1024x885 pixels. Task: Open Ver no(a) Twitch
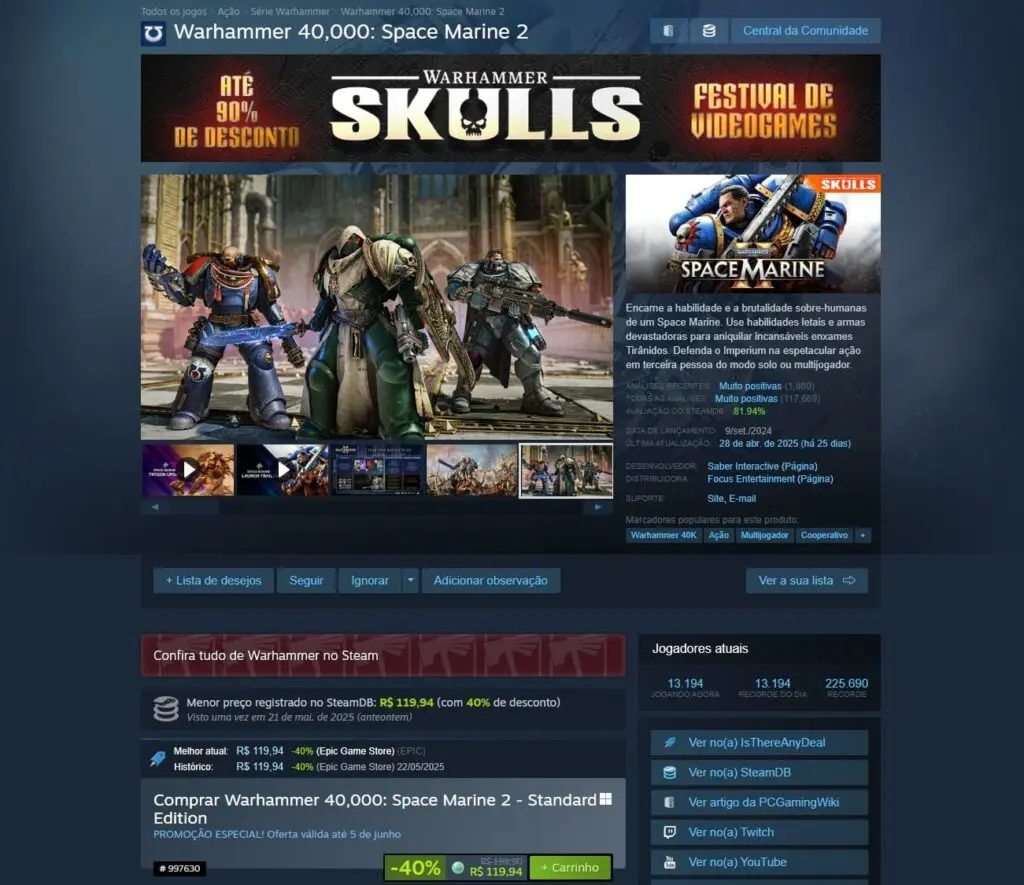[x=759, y=832]
